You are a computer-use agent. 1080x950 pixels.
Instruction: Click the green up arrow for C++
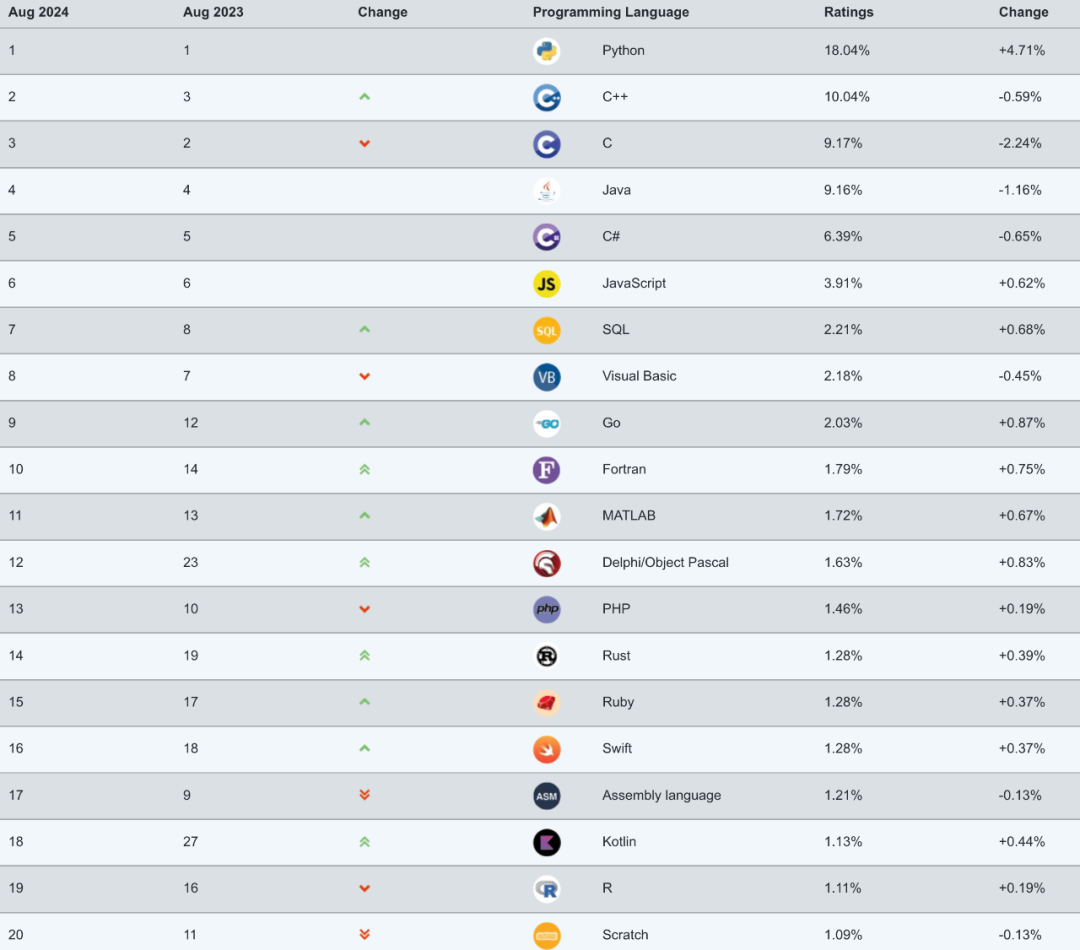364,97
